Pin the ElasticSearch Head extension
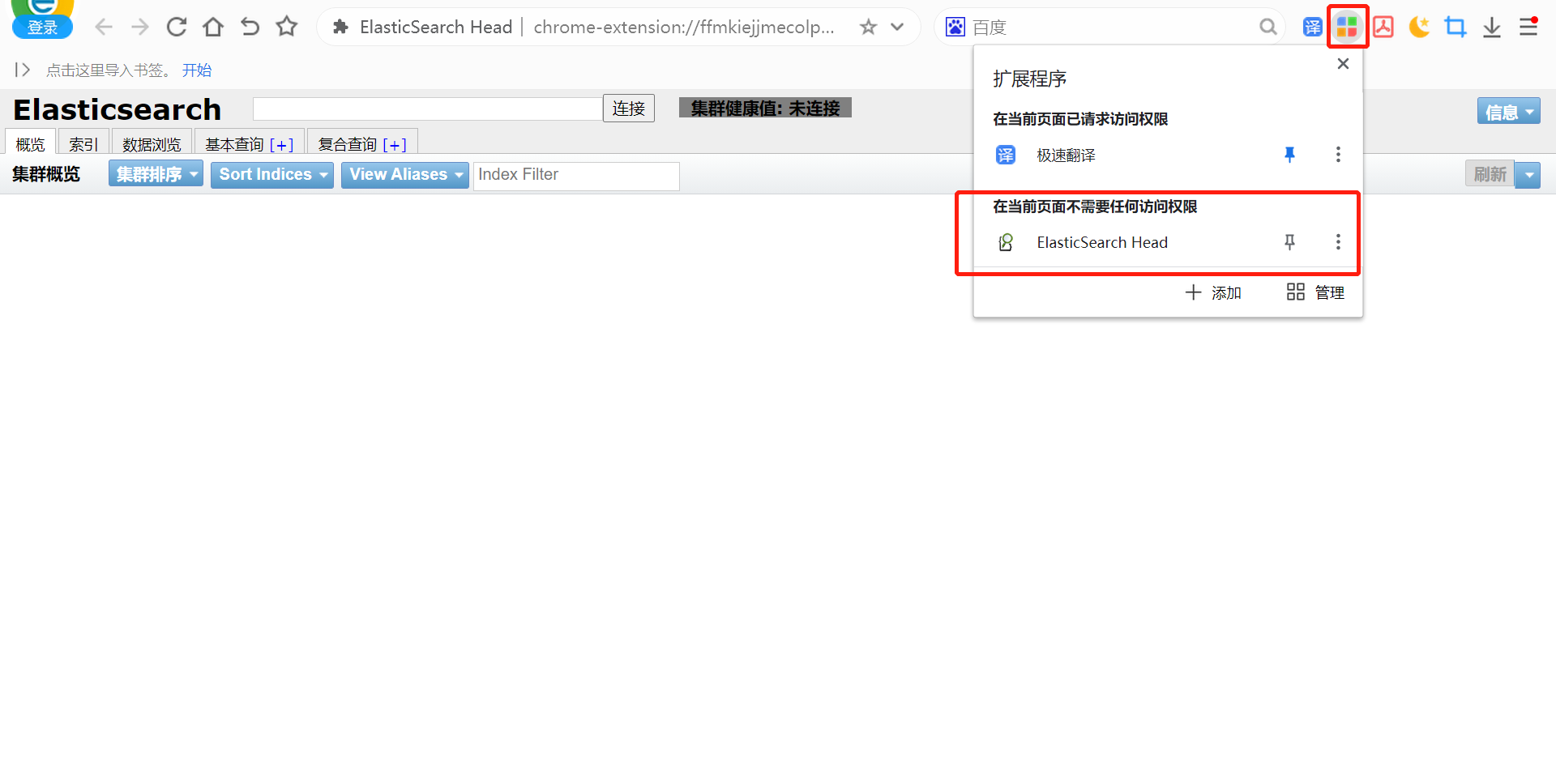 point(1289,241)
